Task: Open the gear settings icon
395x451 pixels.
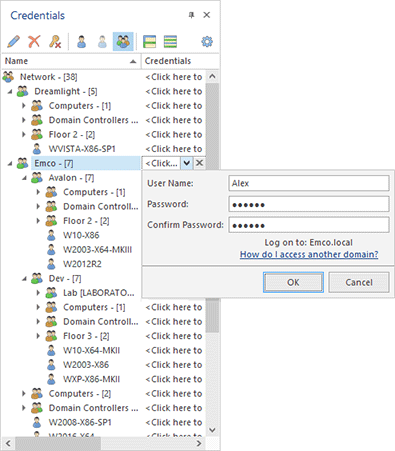Action: coord(207,42)
